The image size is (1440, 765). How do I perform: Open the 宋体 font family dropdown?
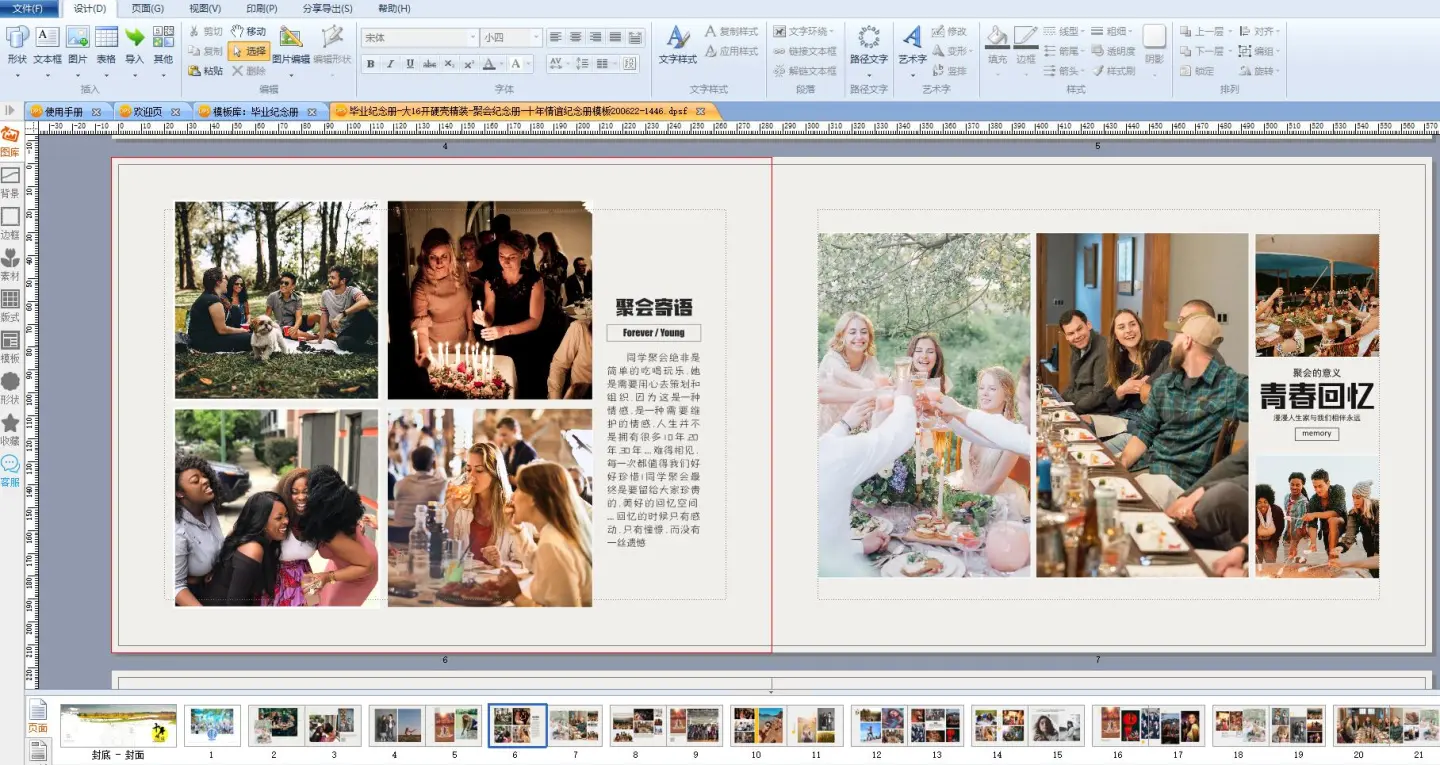coord(419,38)
